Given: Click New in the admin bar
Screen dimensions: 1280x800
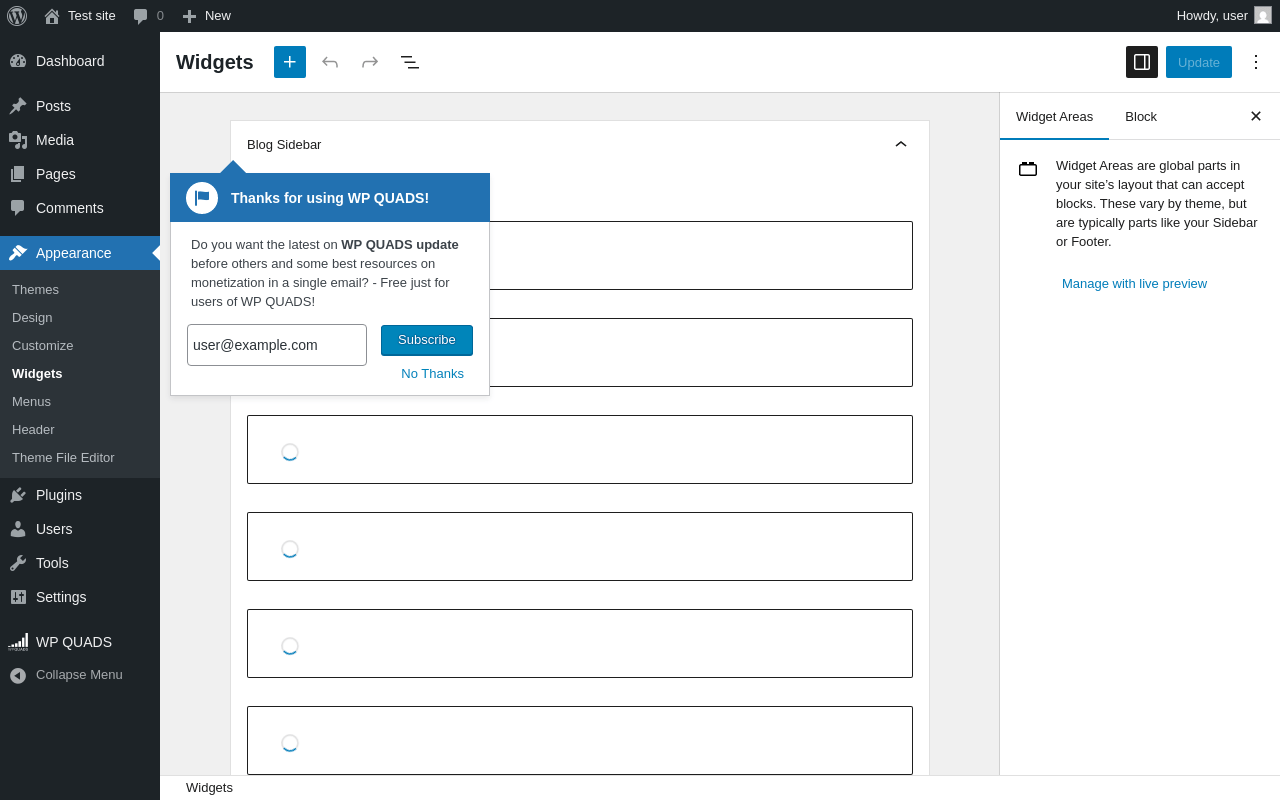Looking at the screenshot, I should click(207, 16).
